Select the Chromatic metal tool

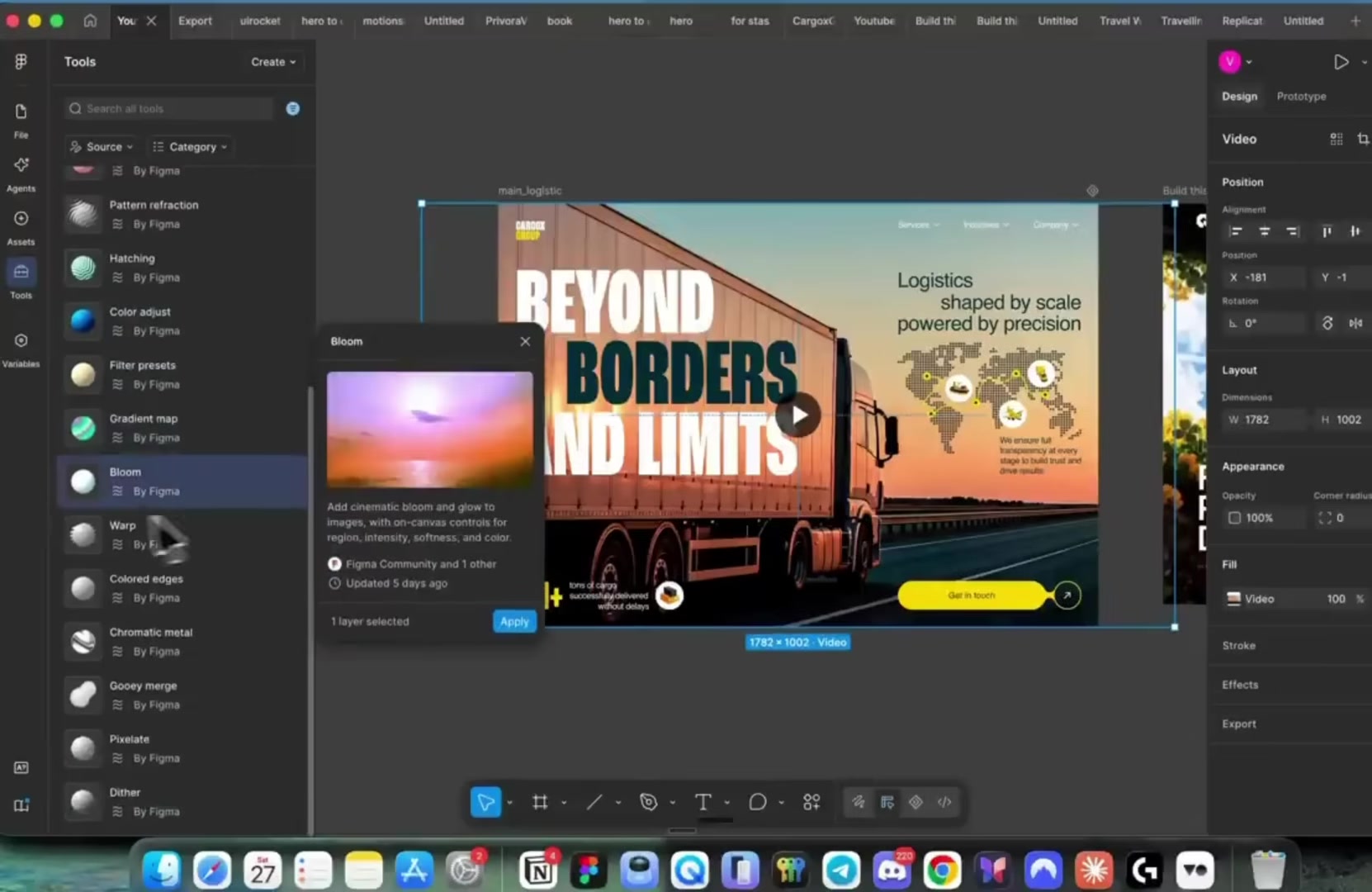(x=182, y=642)
